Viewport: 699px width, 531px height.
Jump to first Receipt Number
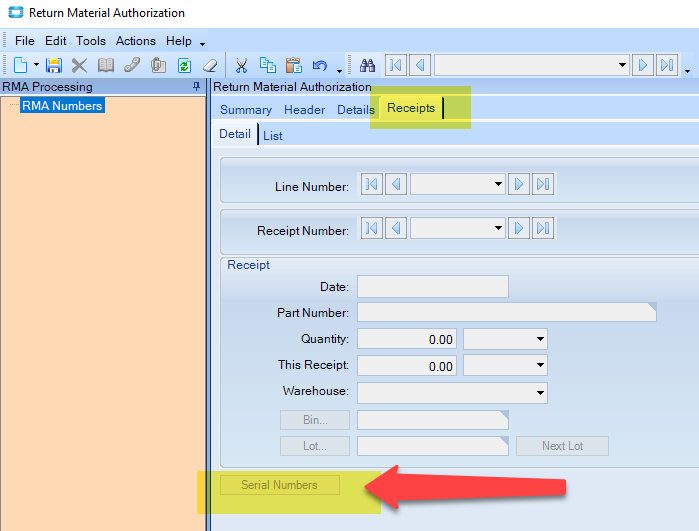click(x=371, y=228)
